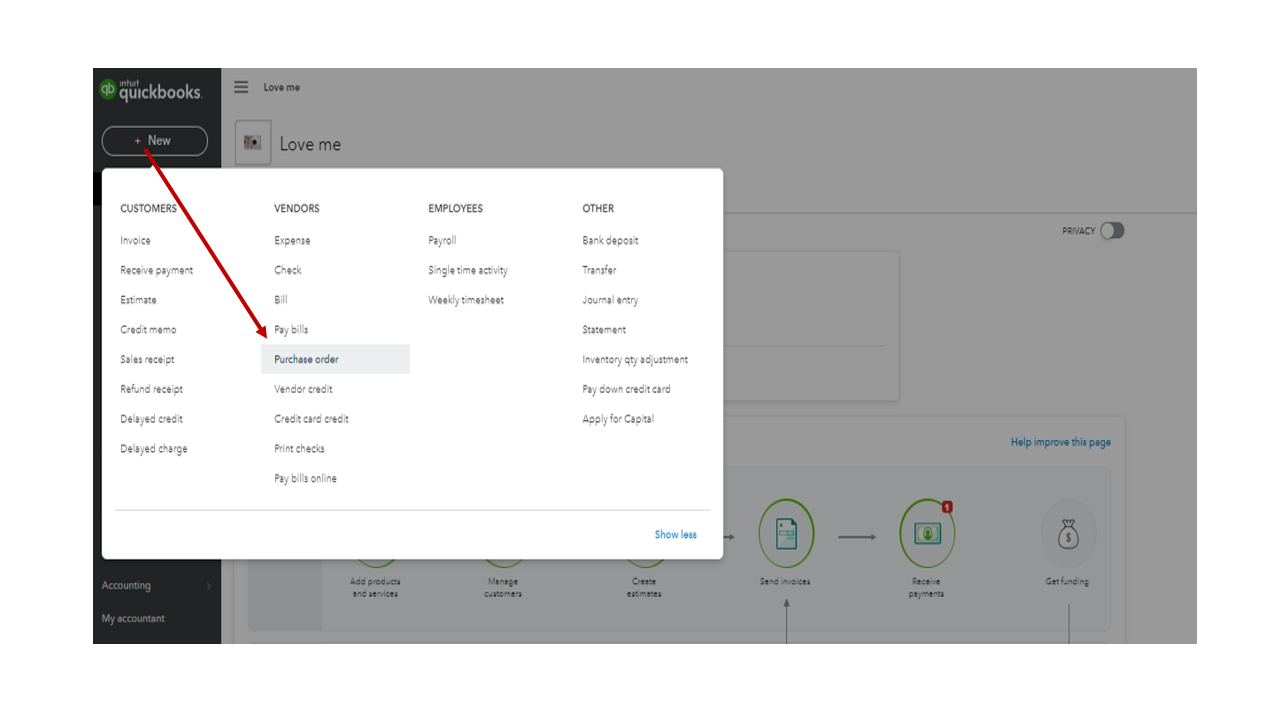Open Payroll under Employees
The image size is (1280, 720).
pos(441,240)
